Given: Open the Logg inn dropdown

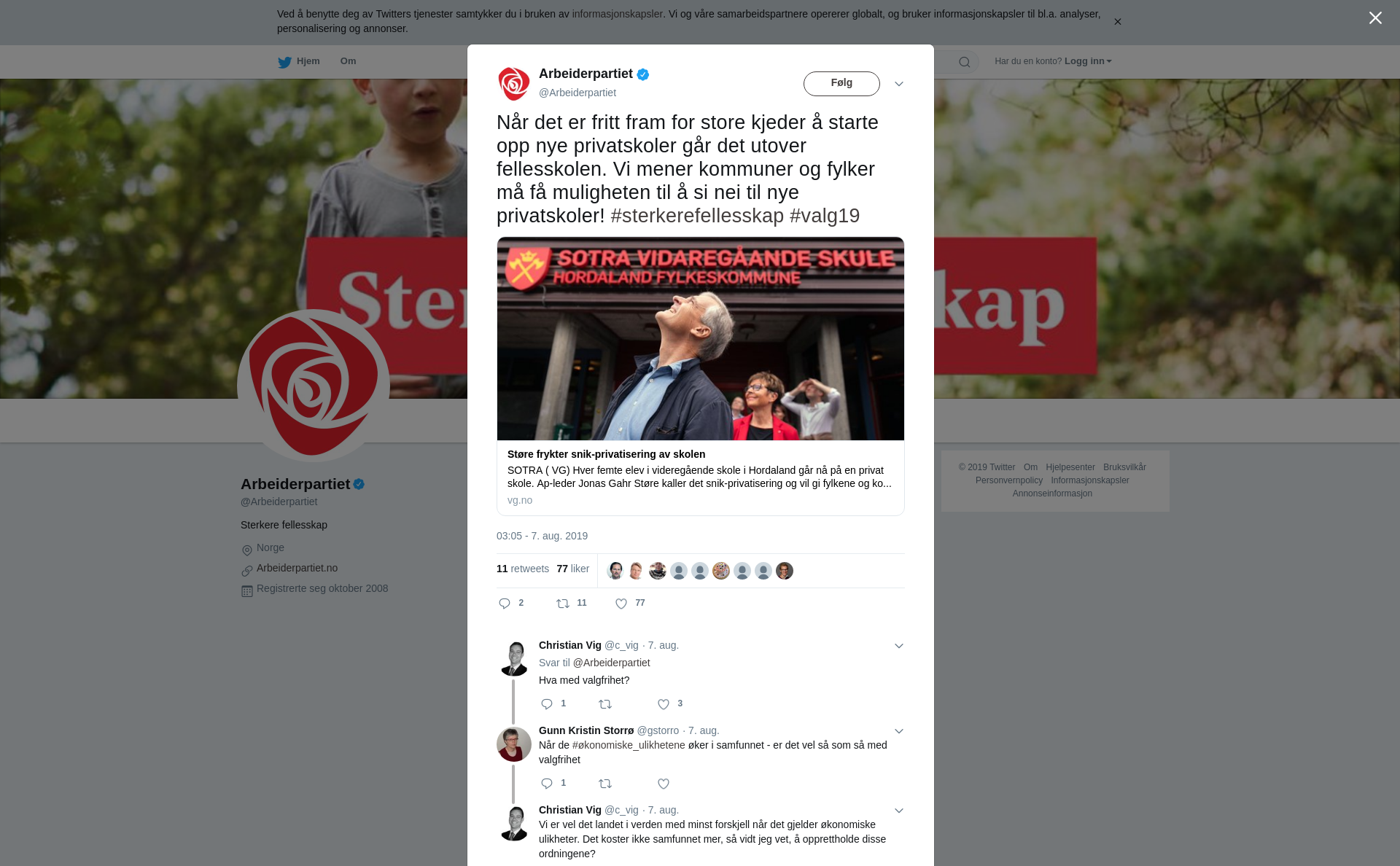Looking at the screenshot, I should 1088,61.
